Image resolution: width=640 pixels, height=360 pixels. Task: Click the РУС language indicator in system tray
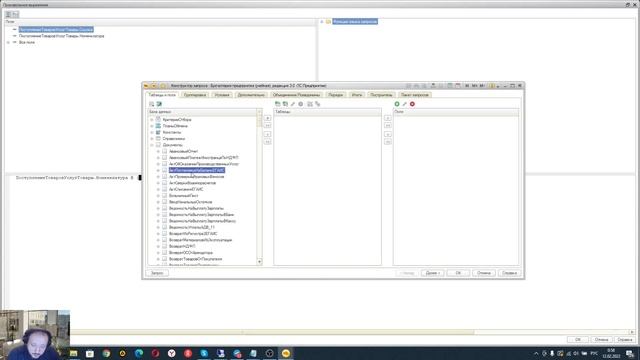[x=594, y=353]
